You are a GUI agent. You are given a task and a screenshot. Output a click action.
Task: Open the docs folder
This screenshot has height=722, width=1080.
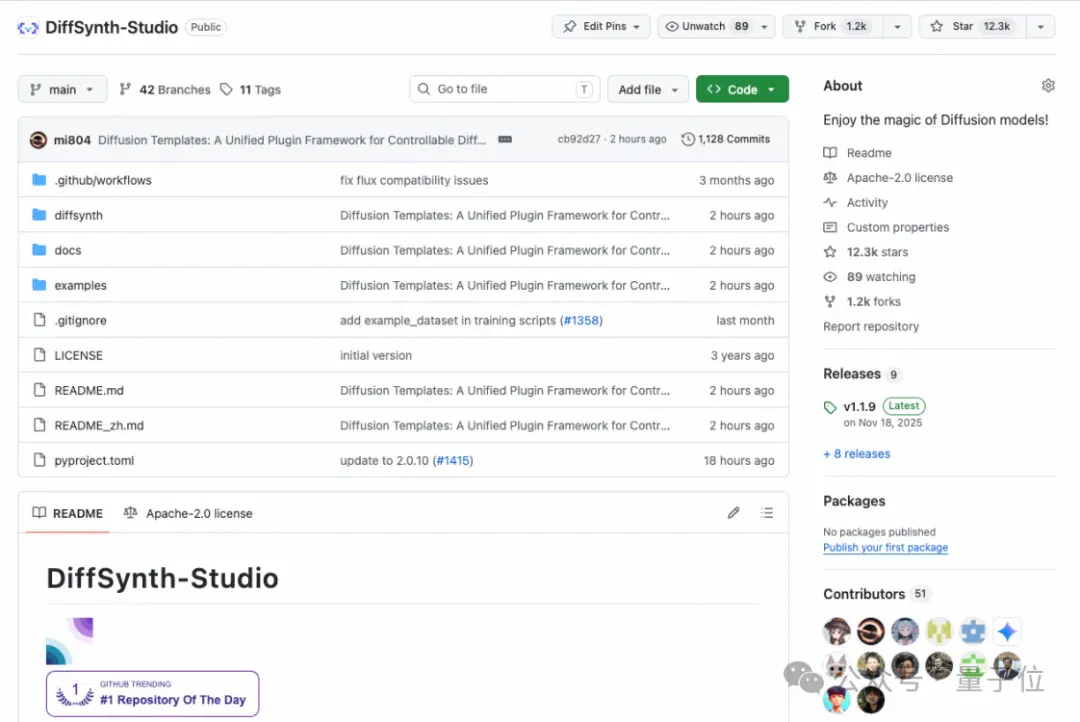point(68,250)
